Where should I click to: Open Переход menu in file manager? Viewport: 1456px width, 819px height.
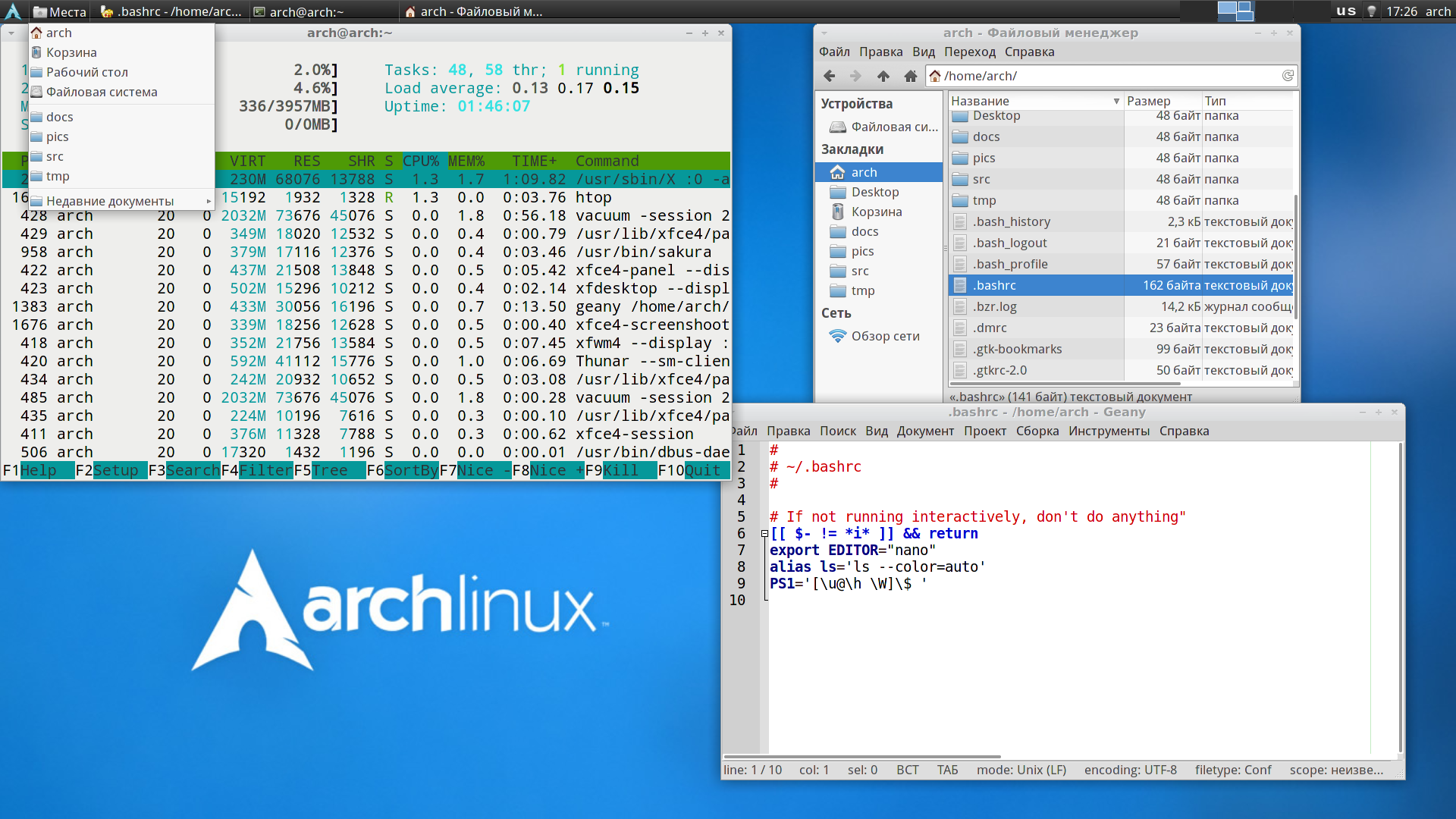[x=969, y=52]
